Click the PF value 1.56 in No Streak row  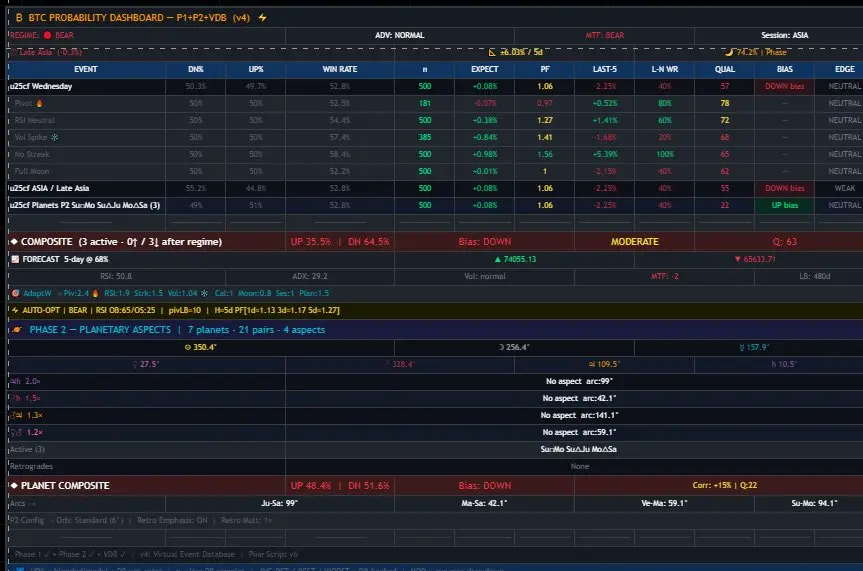click(545, 155)
